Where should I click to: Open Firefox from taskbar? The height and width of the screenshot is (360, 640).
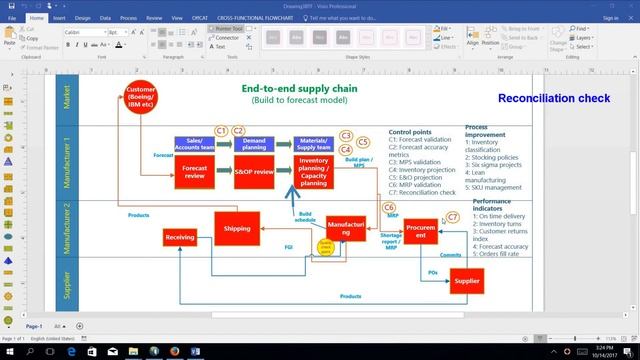pos(175,351)
